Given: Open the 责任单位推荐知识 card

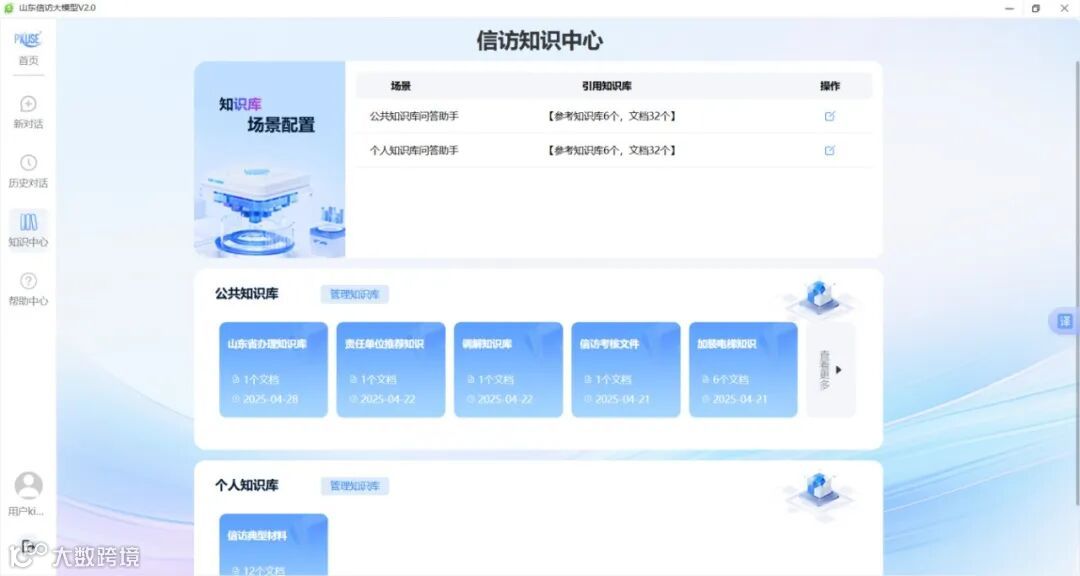Looking at the screenshot, I should pos(391,370).
